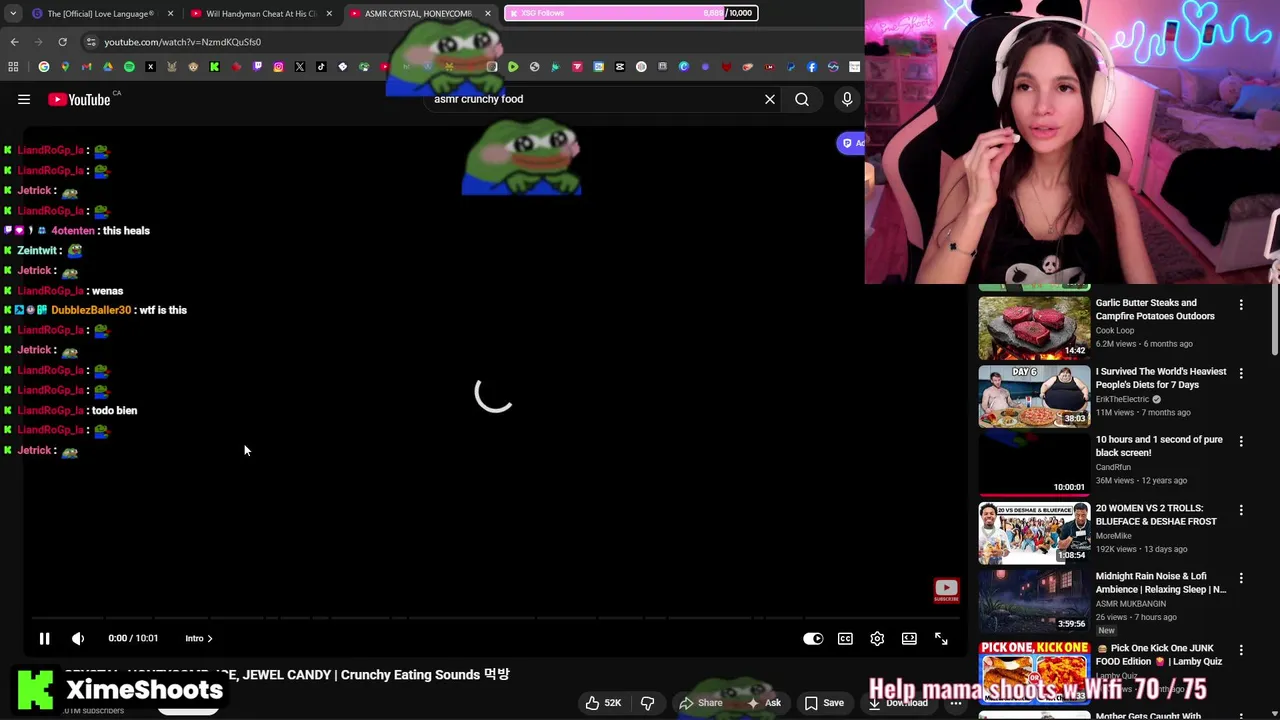Open 20 Women vs 2 Trolls thumbnail
Viewport: 1280px width, 720px height.
pyautogui.click(x=1034, y=533)
